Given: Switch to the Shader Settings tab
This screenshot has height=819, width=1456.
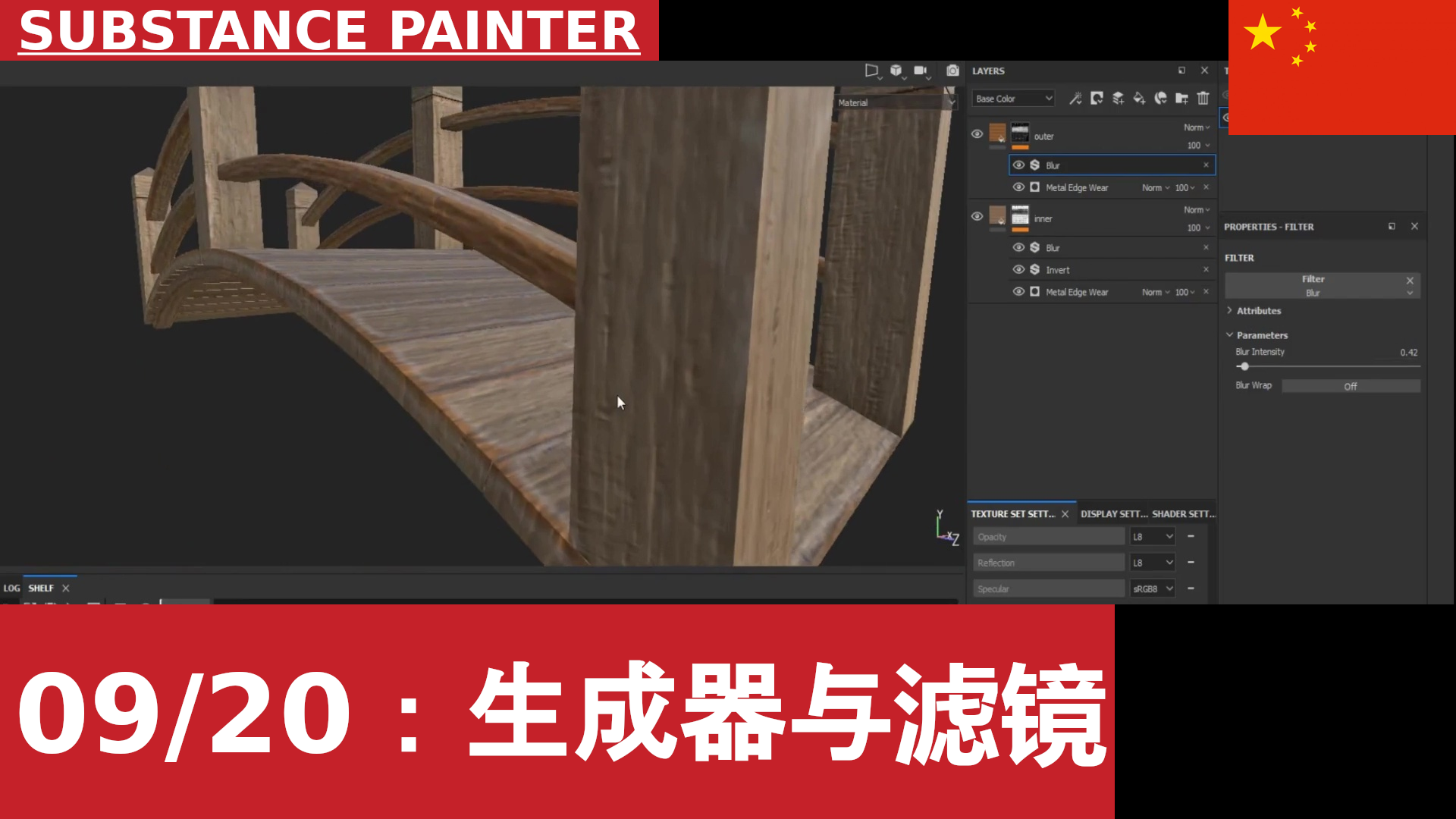Looking at the screenshot, I should click(1184, 514).
